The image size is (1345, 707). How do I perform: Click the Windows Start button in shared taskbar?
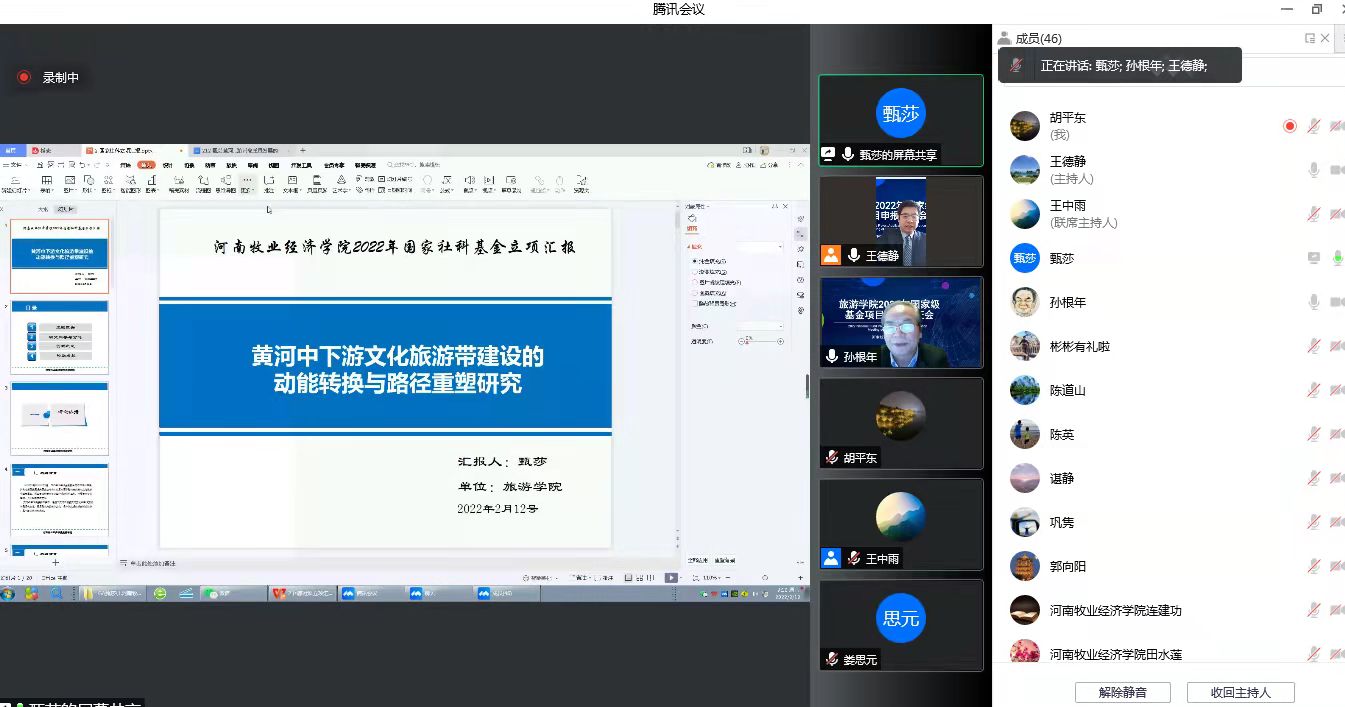[x=9, y=593]
